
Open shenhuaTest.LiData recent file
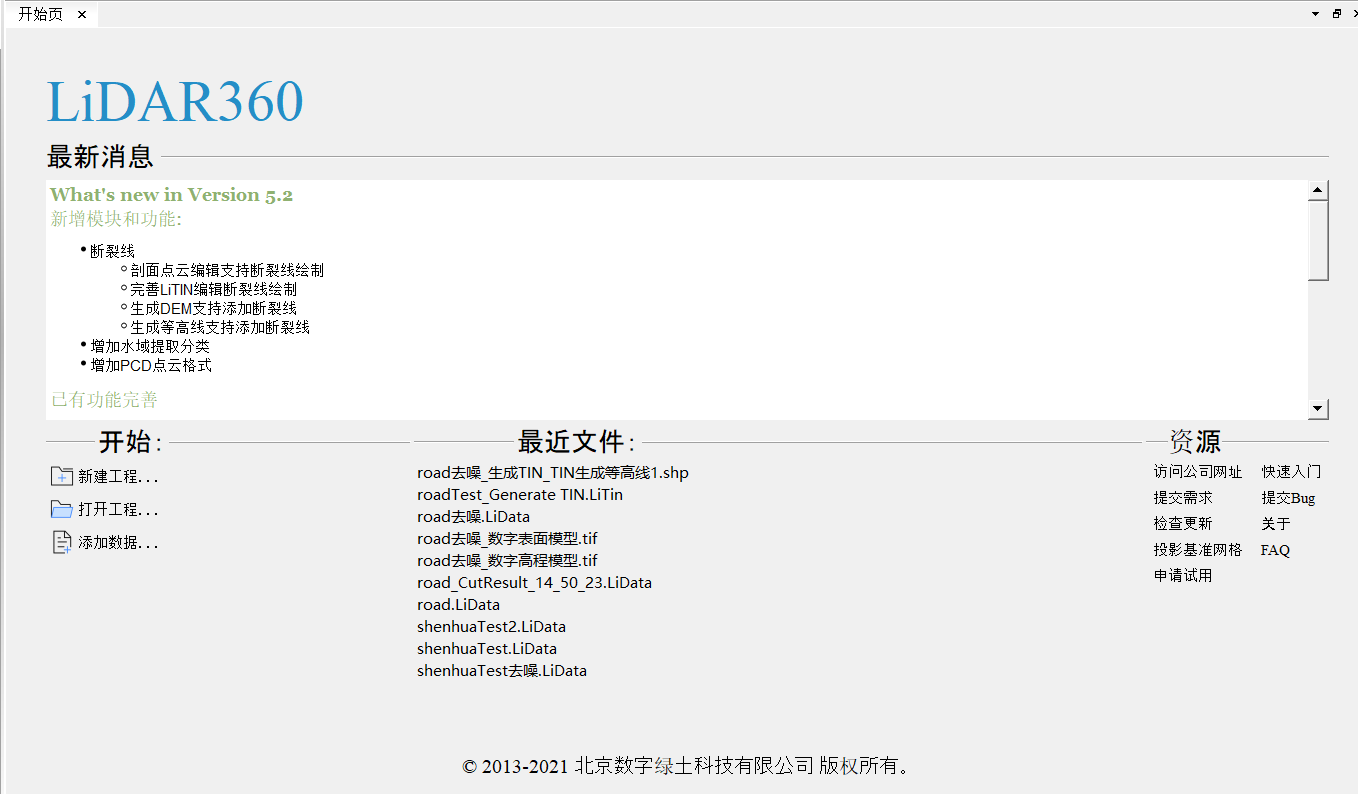pyautogui.click(x=487, y=649)
